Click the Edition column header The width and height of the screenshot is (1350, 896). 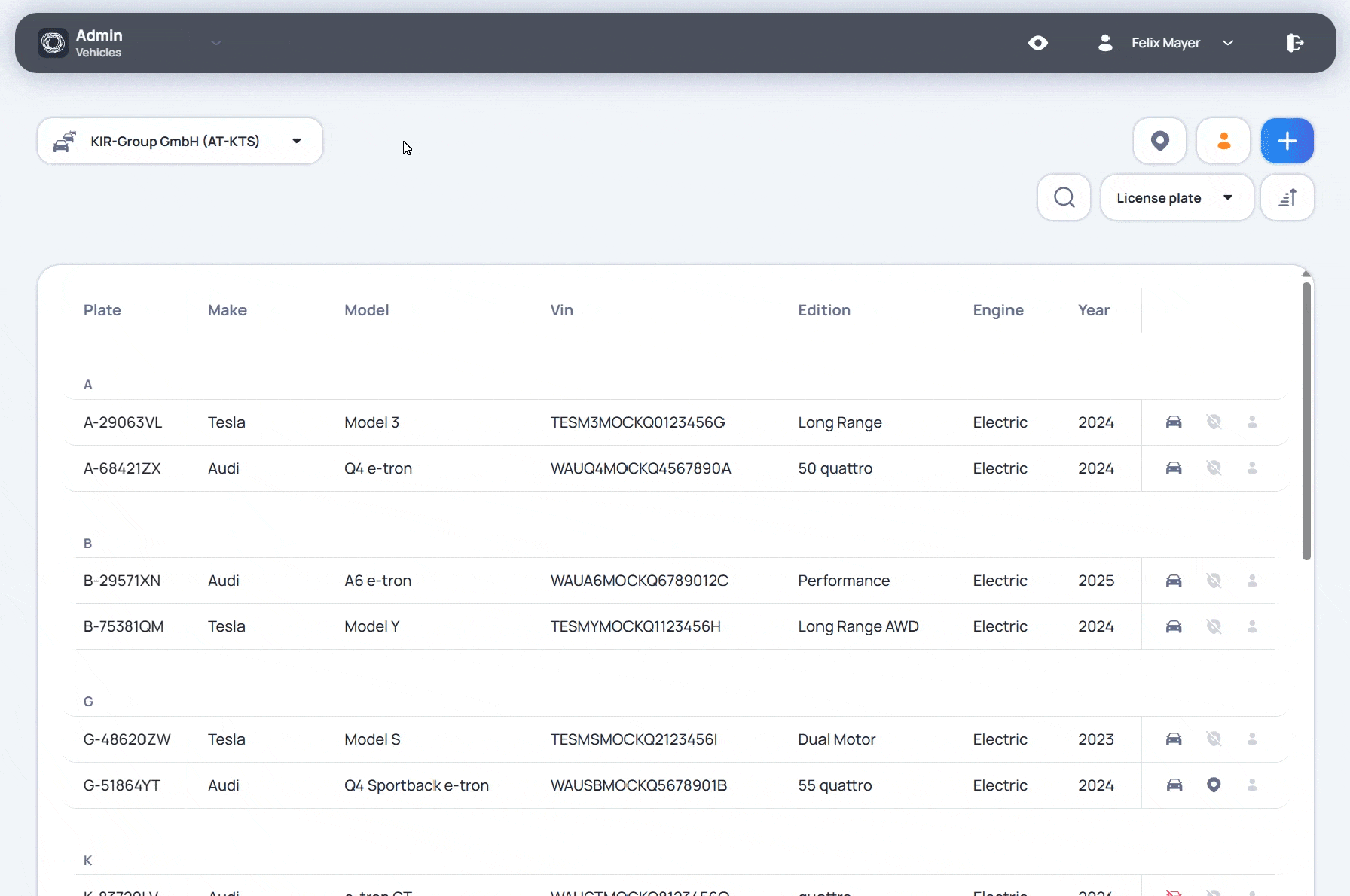(x=824, y=310)
